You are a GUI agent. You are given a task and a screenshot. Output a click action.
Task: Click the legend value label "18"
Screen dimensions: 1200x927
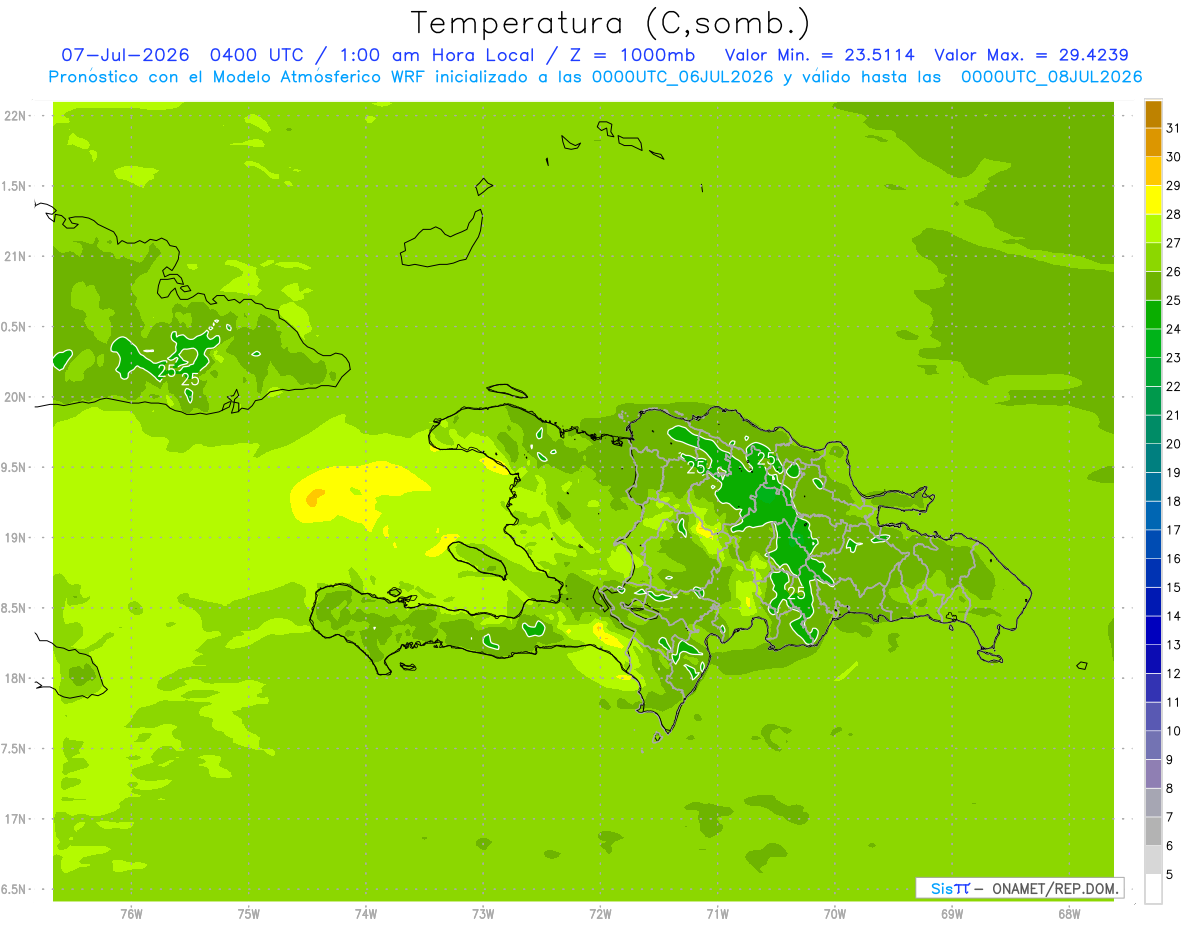tap(1174, 501)
